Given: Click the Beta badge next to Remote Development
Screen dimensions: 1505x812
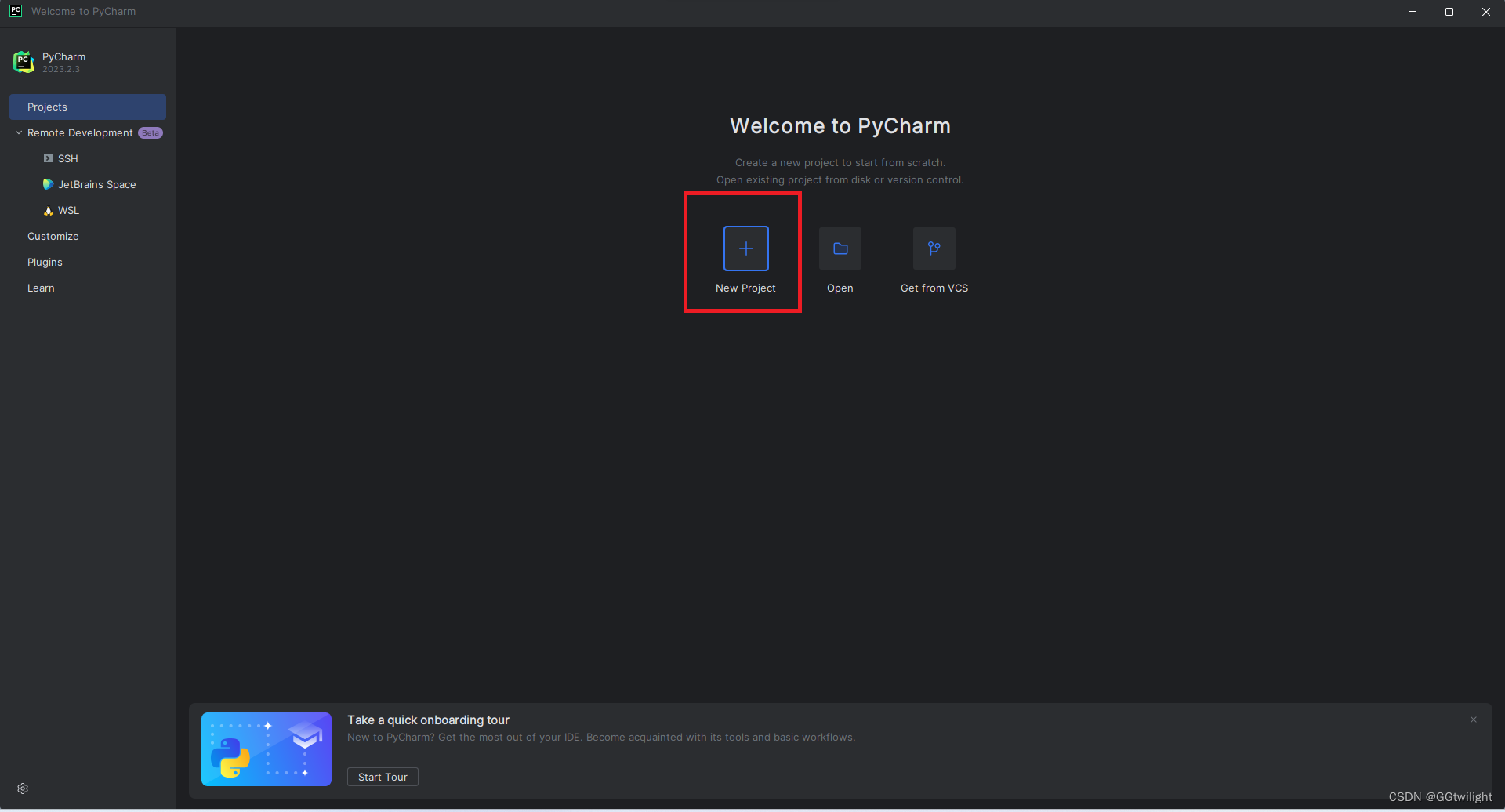Looking at the screenshot, I should tap(150, 132).
